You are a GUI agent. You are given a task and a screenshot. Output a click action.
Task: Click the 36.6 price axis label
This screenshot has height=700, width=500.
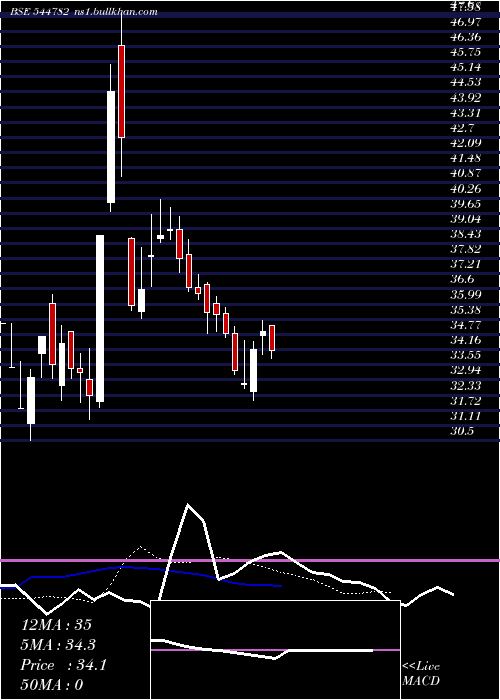point(462,280)
